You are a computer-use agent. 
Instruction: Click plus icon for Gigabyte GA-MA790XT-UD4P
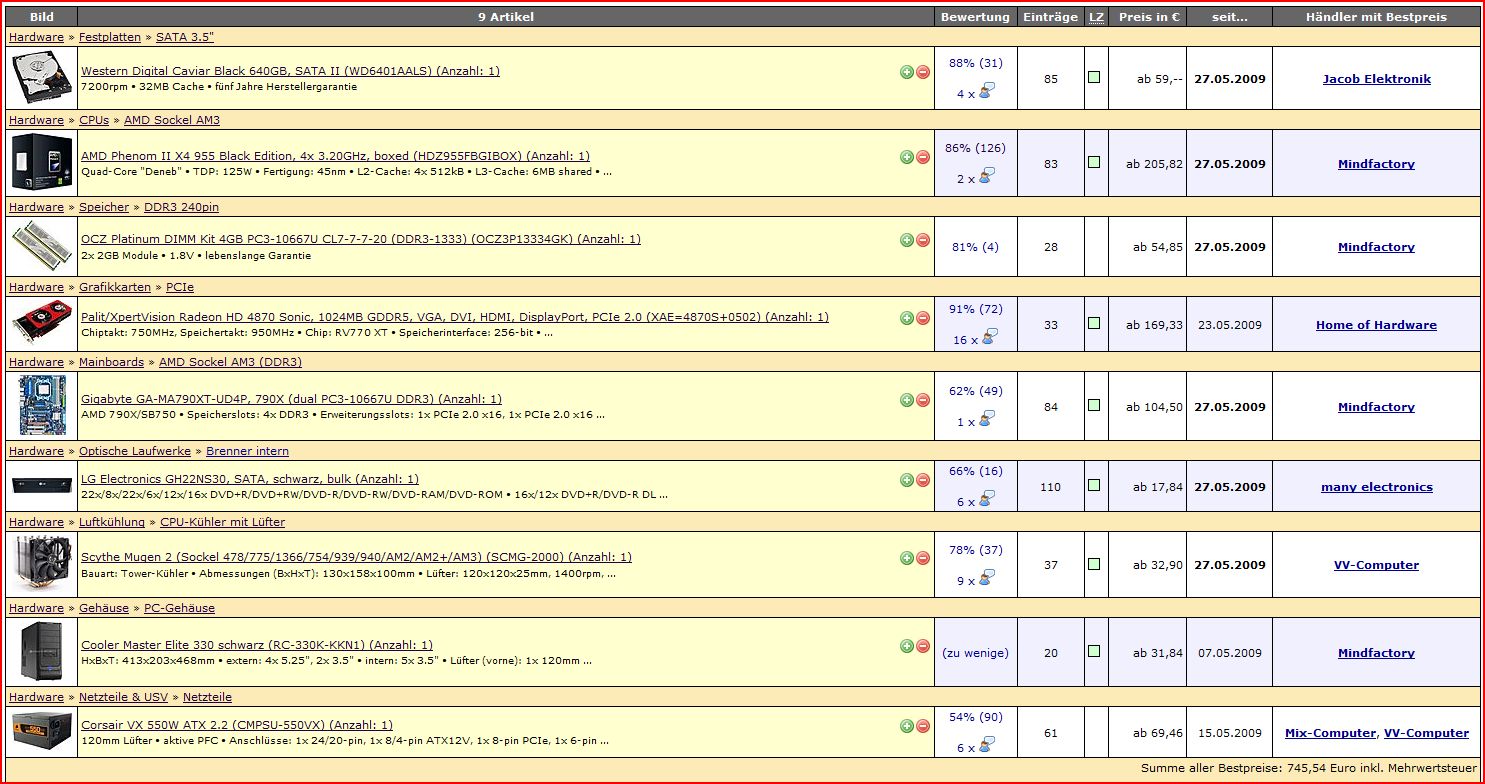906,400
